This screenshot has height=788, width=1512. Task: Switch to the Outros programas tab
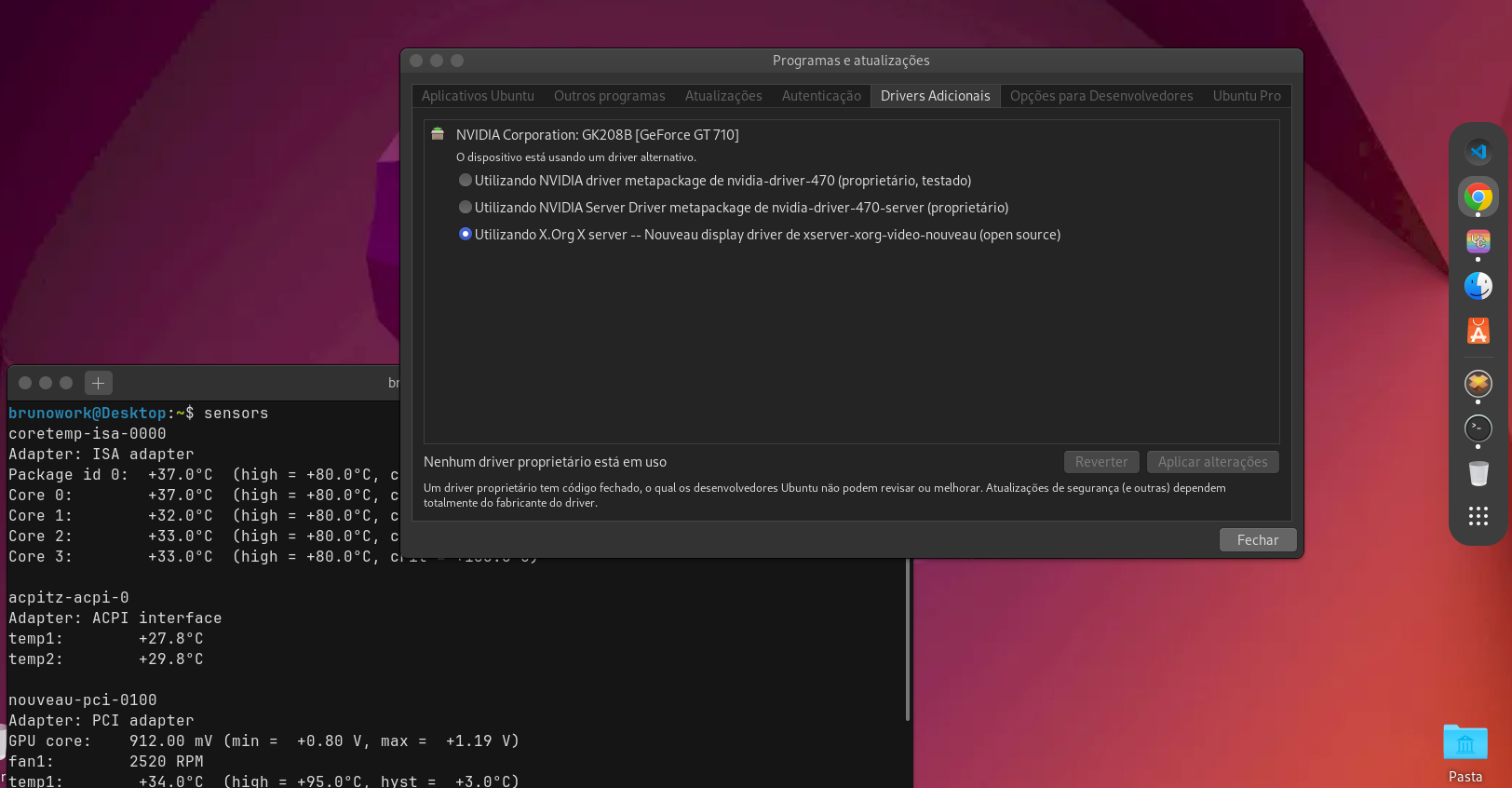click(610, 96)
